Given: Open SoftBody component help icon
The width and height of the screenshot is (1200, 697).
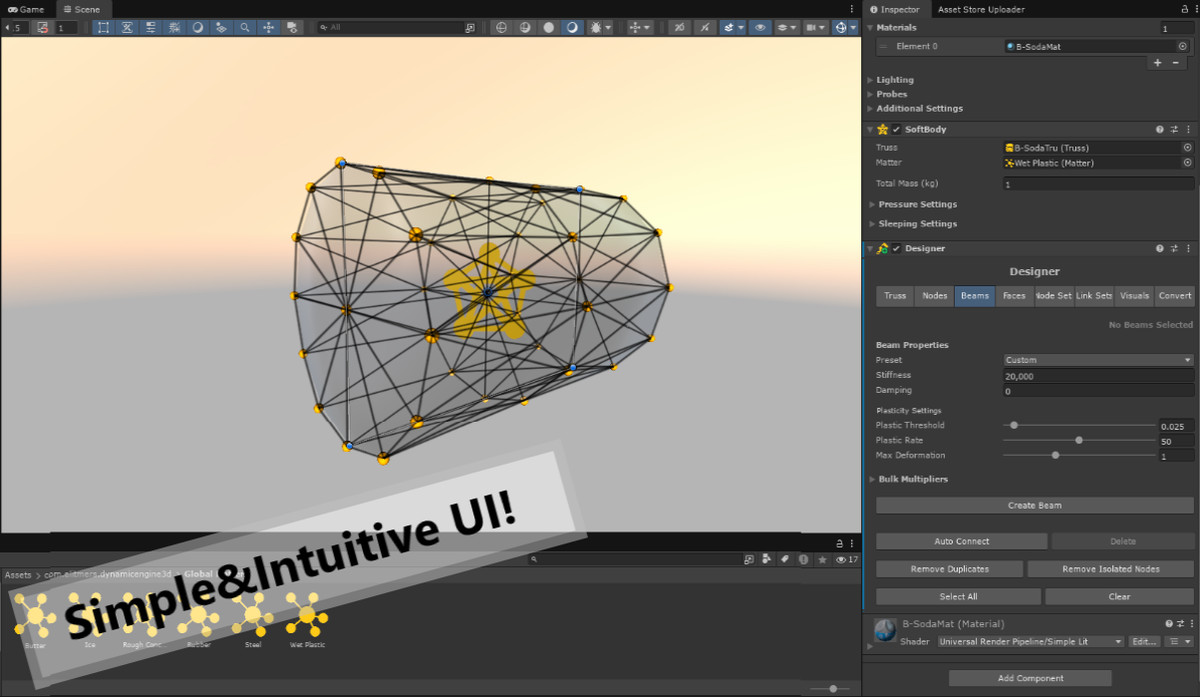Looking at the screenshot, I should (1160, 129).
